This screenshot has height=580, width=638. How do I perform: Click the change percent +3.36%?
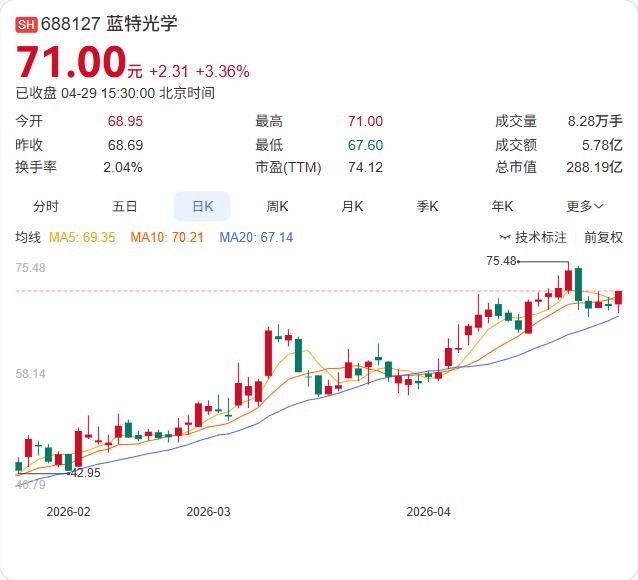pyautogui.click(x=223, y=72)
